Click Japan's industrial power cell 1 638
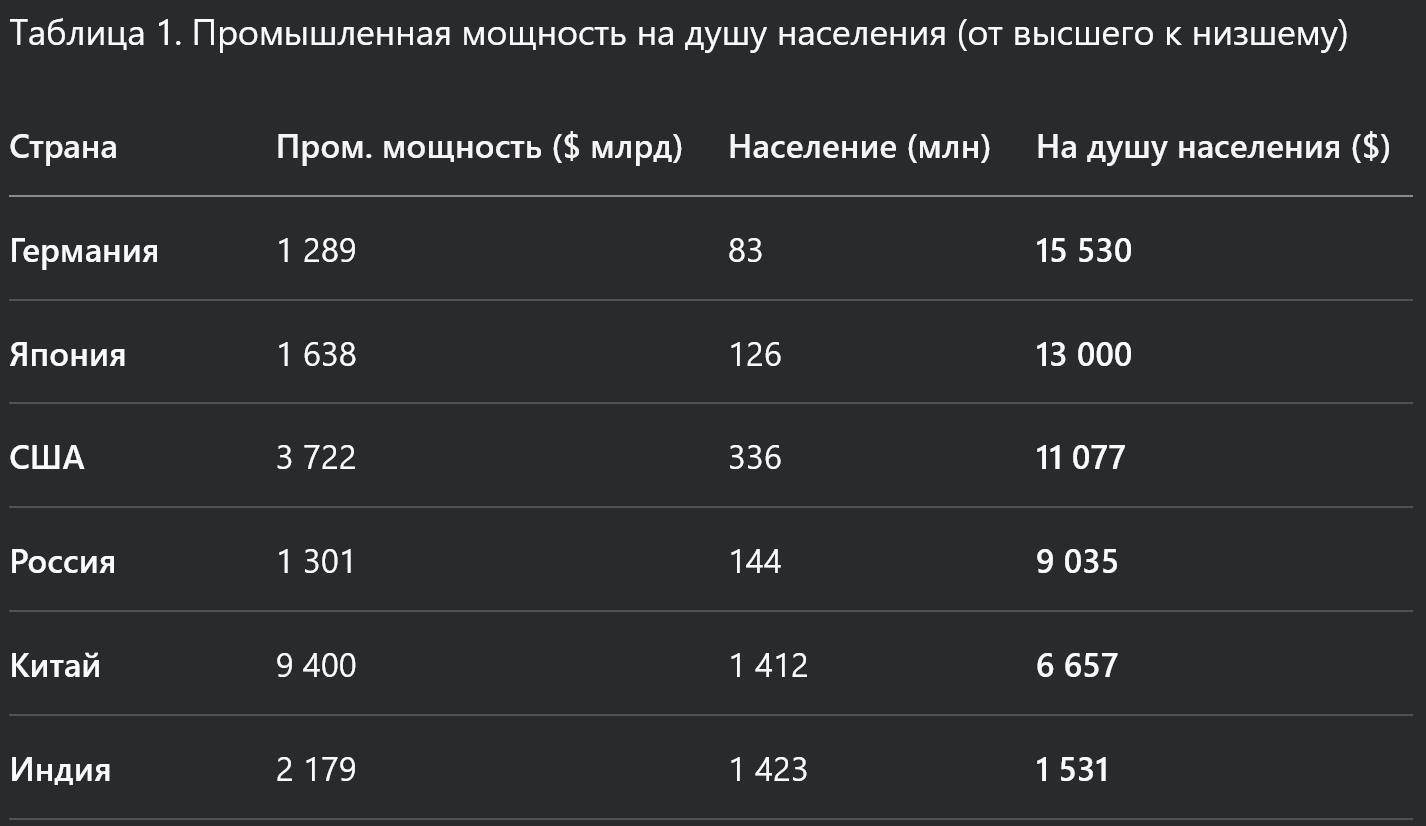The height and width of the screenshot is (826, 1426). coord(316,354)
